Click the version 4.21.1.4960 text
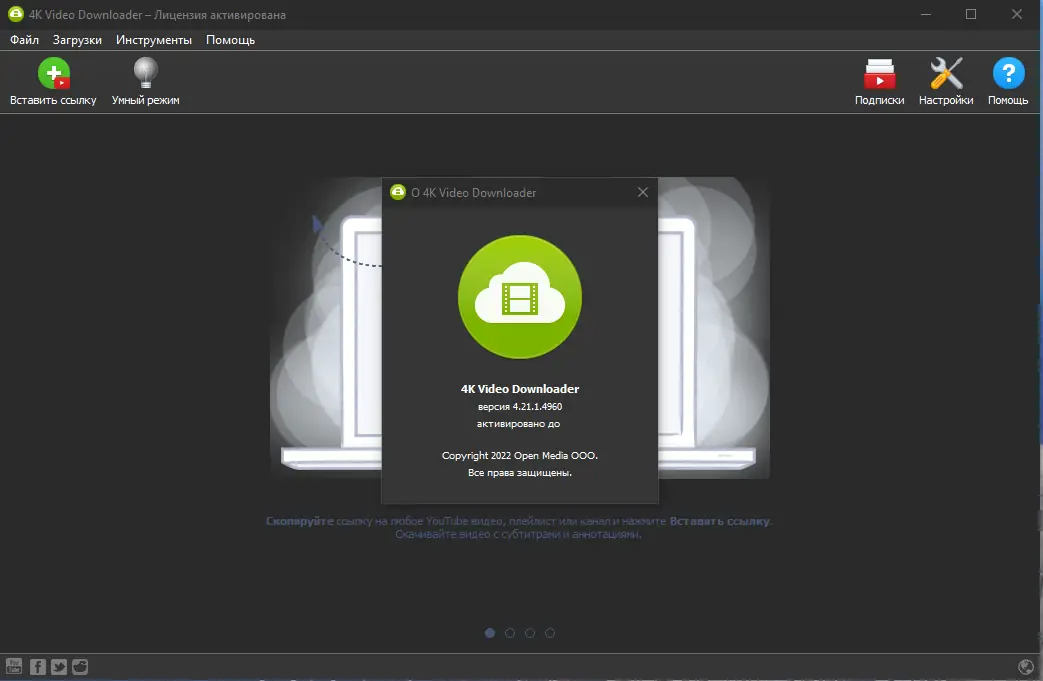Screen dimensions: 1043x681 520,406
